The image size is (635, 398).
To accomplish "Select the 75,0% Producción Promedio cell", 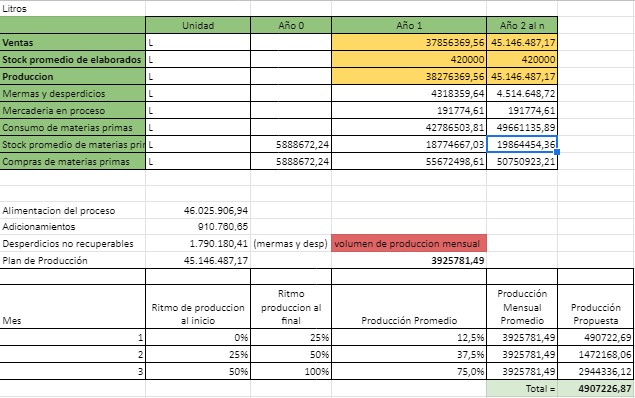I will 409,371.
